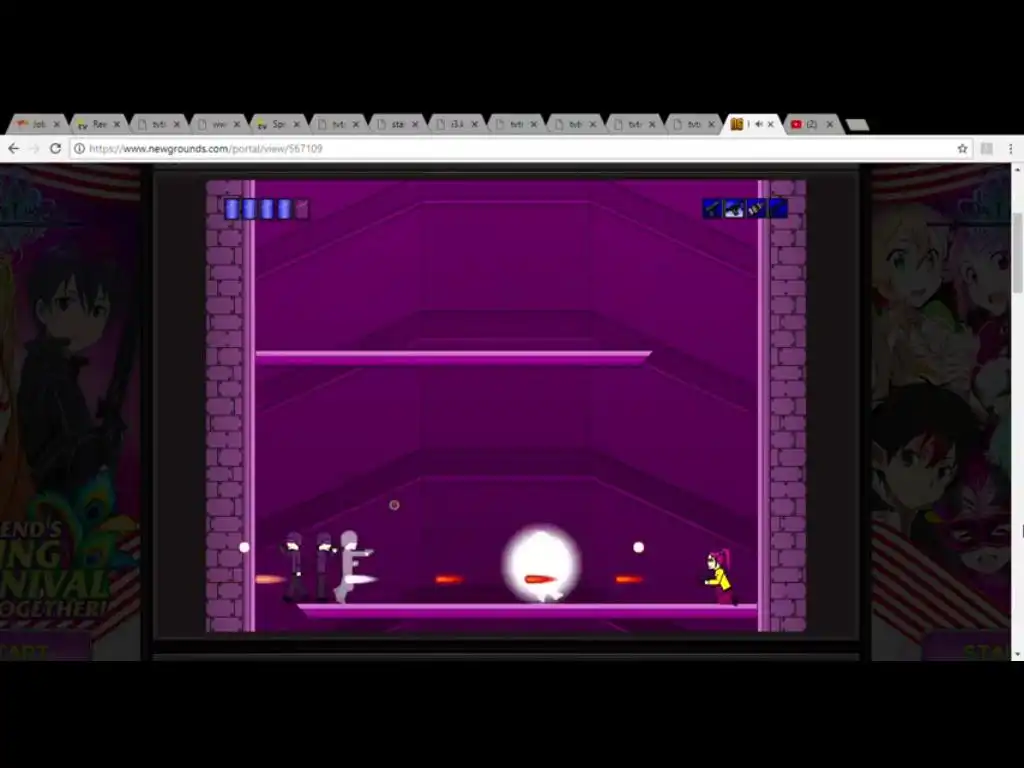Bookmark this page with the star icon
This screenshot has height=768, width=1024.
pyautogui.click(x=962, y=149)
